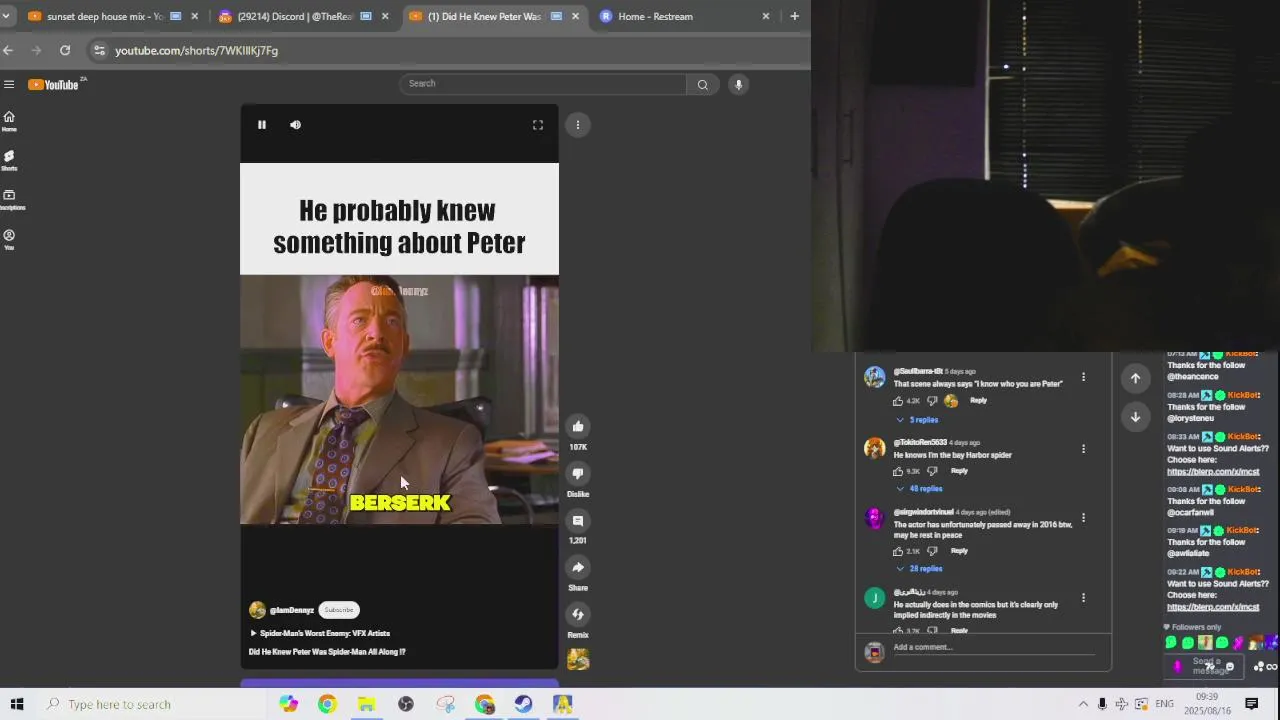Mute the Shorts video volume
This screenshot has width=1280, height=720.
[x=295, y=125]
